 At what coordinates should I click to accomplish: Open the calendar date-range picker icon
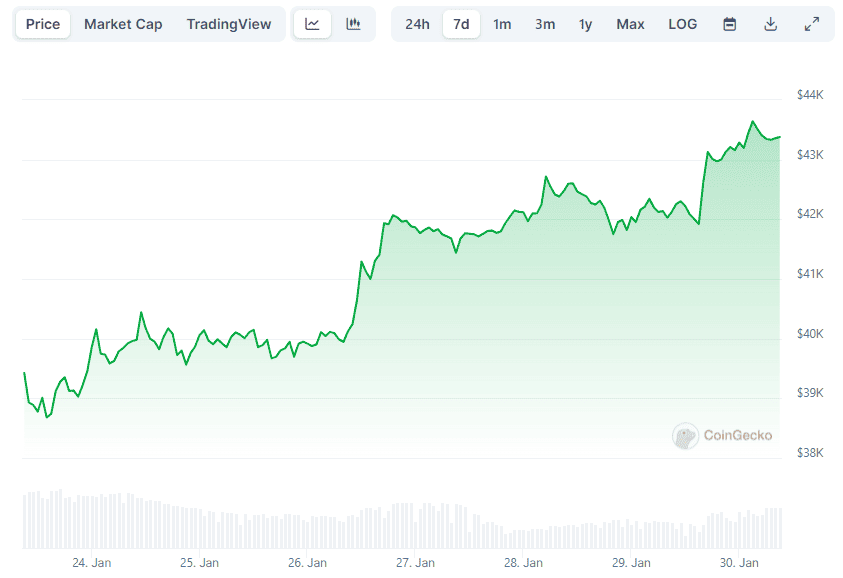(729, 23)
